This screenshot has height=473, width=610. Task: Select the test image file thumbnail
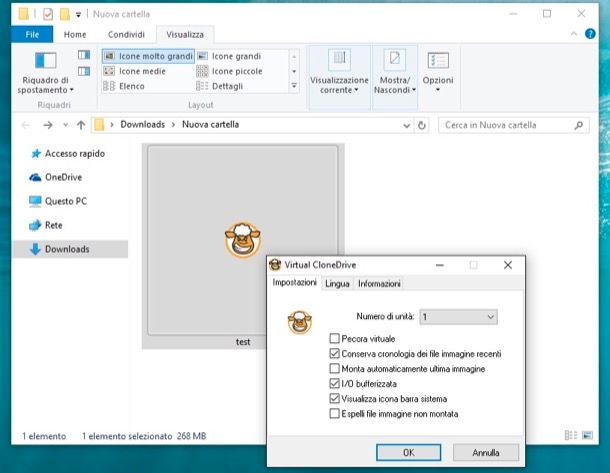pyautogui.click(x=243, y=240)
